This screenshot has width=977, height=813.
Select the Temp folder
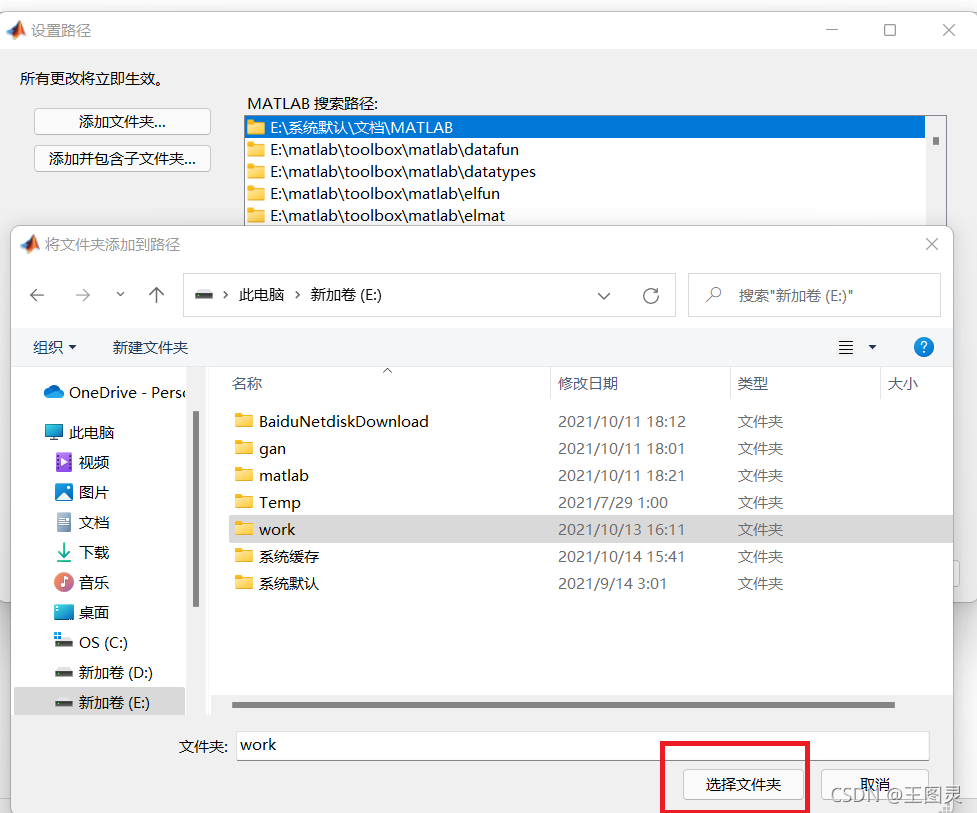(x=268, y=502)
